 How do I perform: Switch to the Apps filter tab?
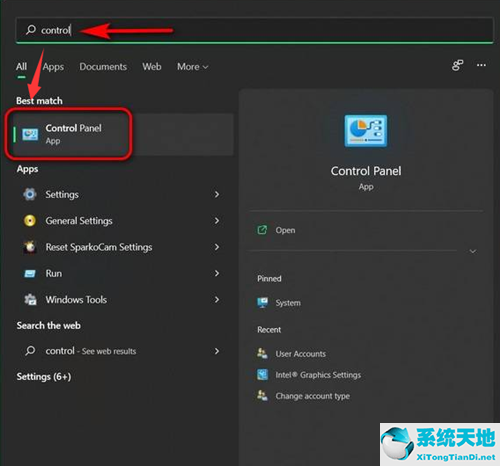click(53, 67)
